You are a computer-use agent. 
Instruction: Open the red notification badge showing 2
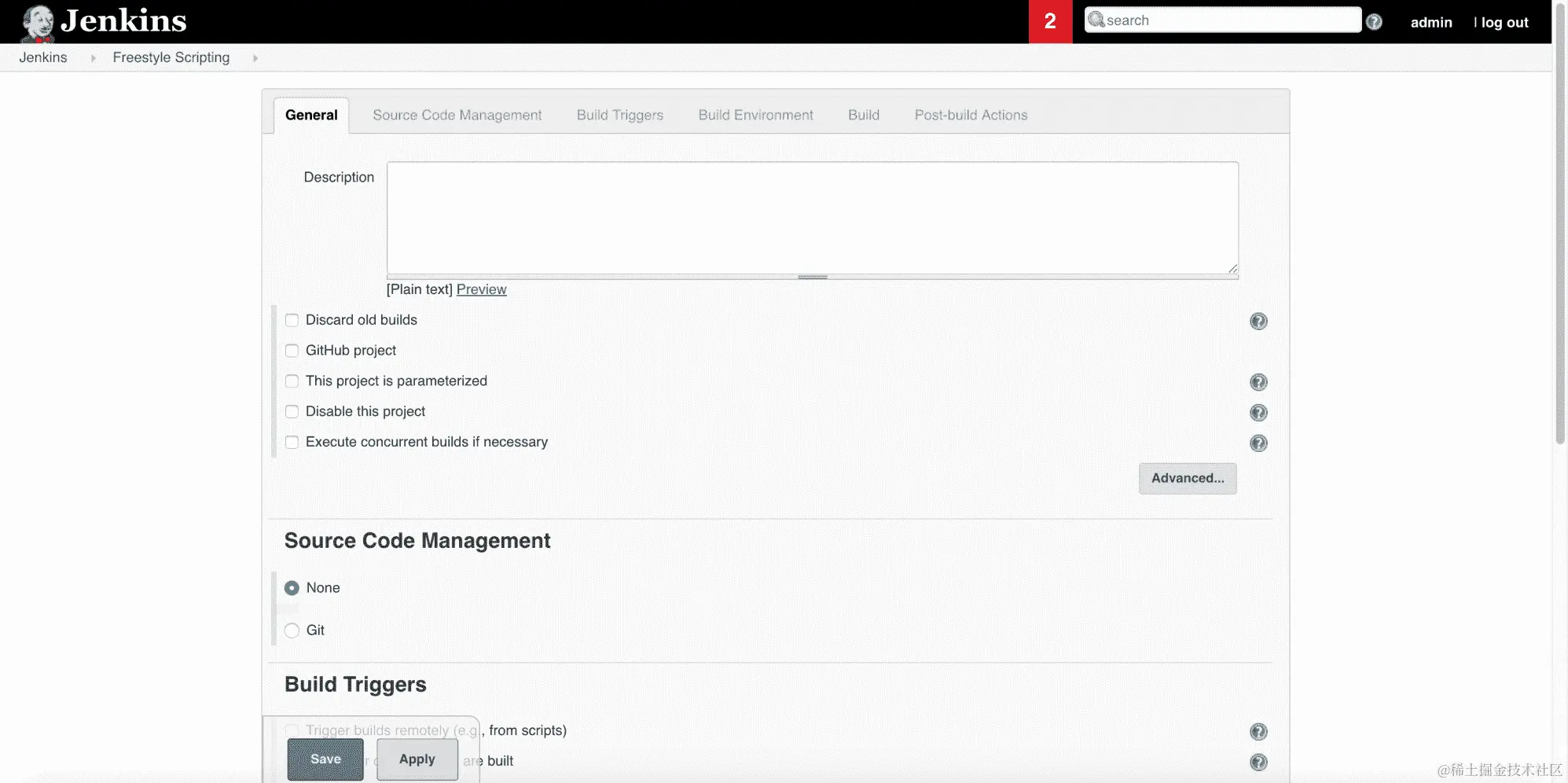(x=1050, y=21)
